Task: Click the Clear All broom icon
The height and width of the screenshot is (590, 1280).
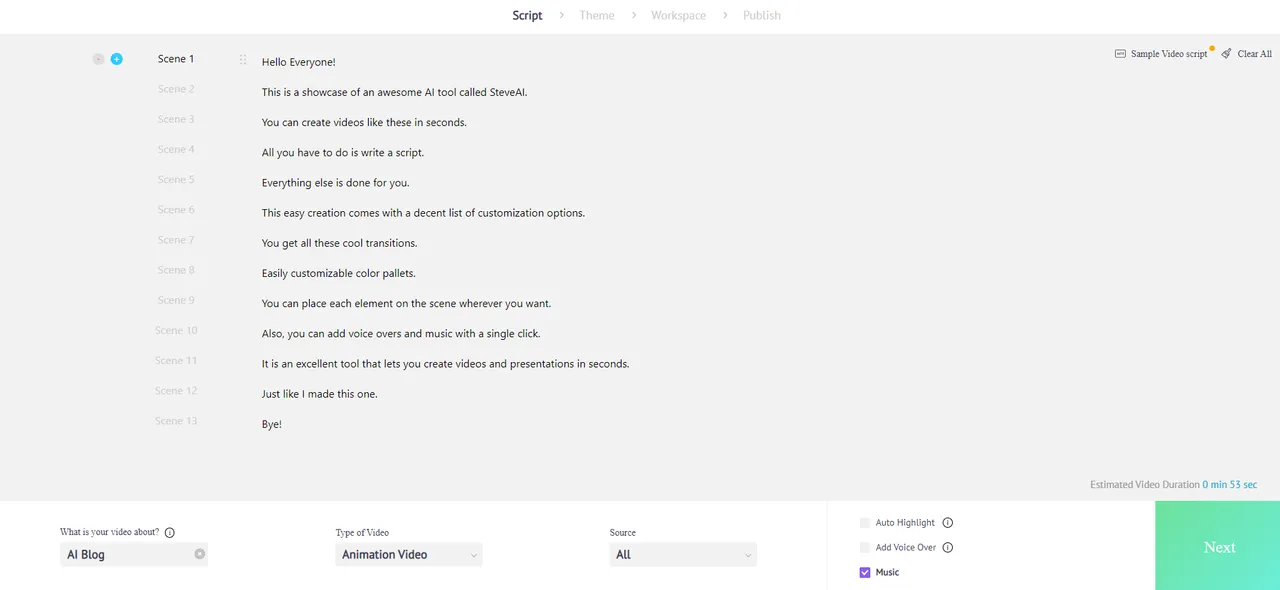Action: 1226,54
